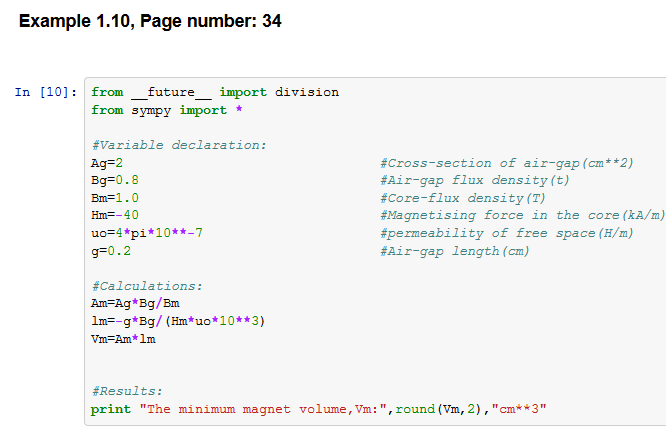The height and width of the screenshot is (426, 666).
Task: Click the 'from __future__ import division' line
Action: 214,92
